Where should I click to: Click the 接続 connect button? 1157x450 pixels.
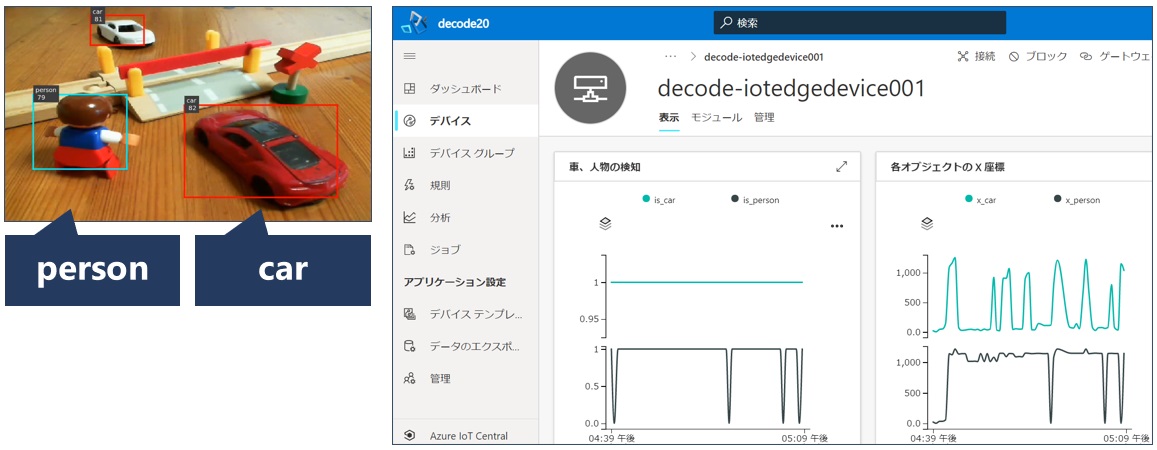(x=976, y=56)
